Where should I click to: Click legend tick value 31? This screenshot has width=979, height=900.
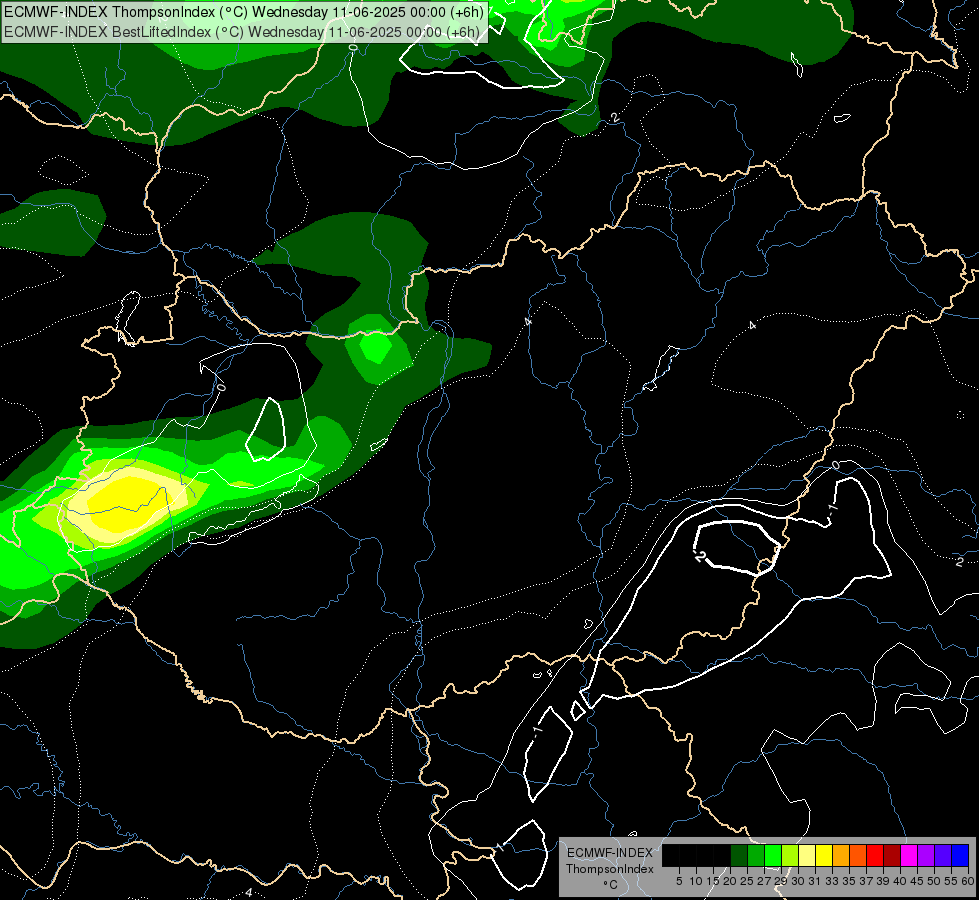coord(815,881)
